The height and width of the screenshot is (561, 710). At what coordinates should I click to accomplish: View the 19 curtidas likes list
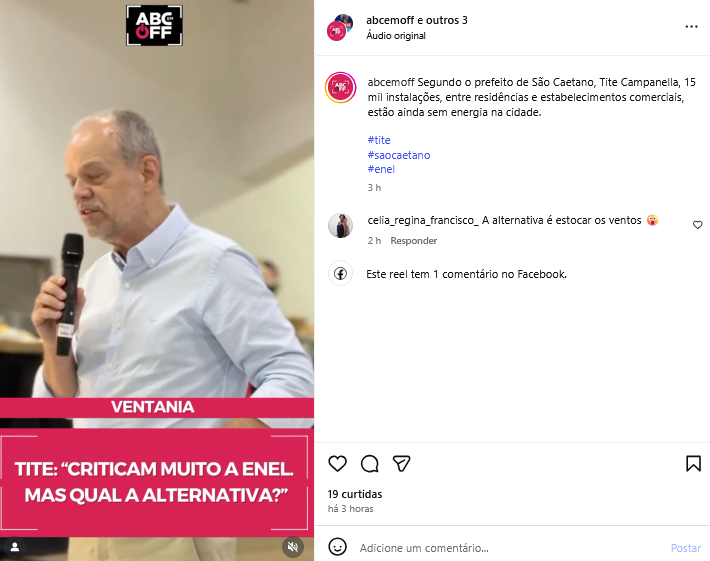pyautogui.click(x=355, y=494)
